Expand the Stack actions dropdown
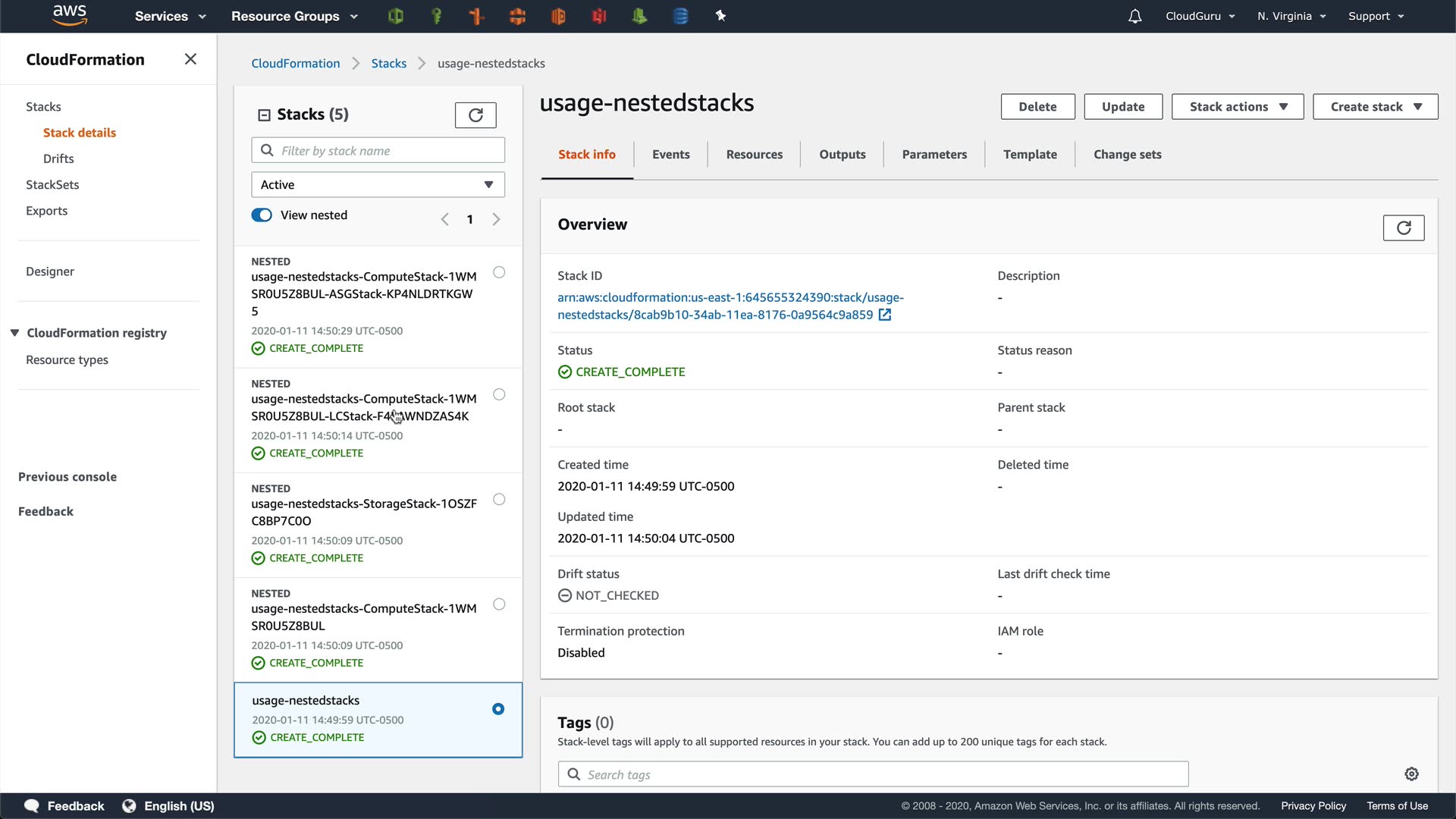The image size is (1456, 819). (1237, 107)
